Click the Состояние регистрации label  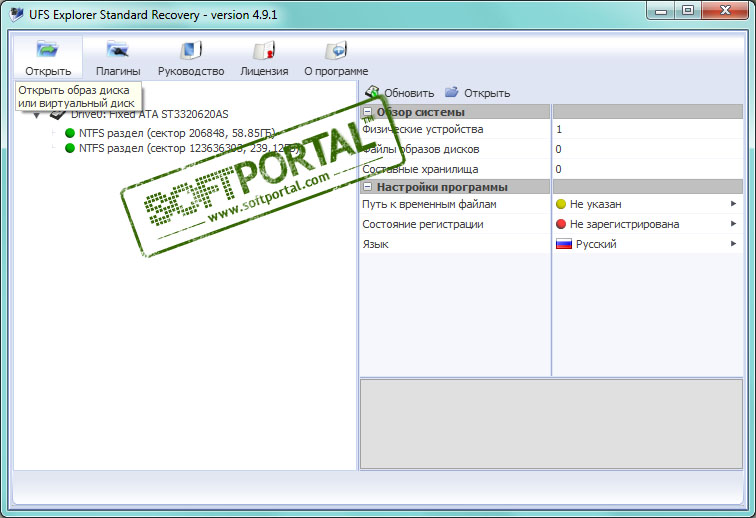tap(423, 224)
